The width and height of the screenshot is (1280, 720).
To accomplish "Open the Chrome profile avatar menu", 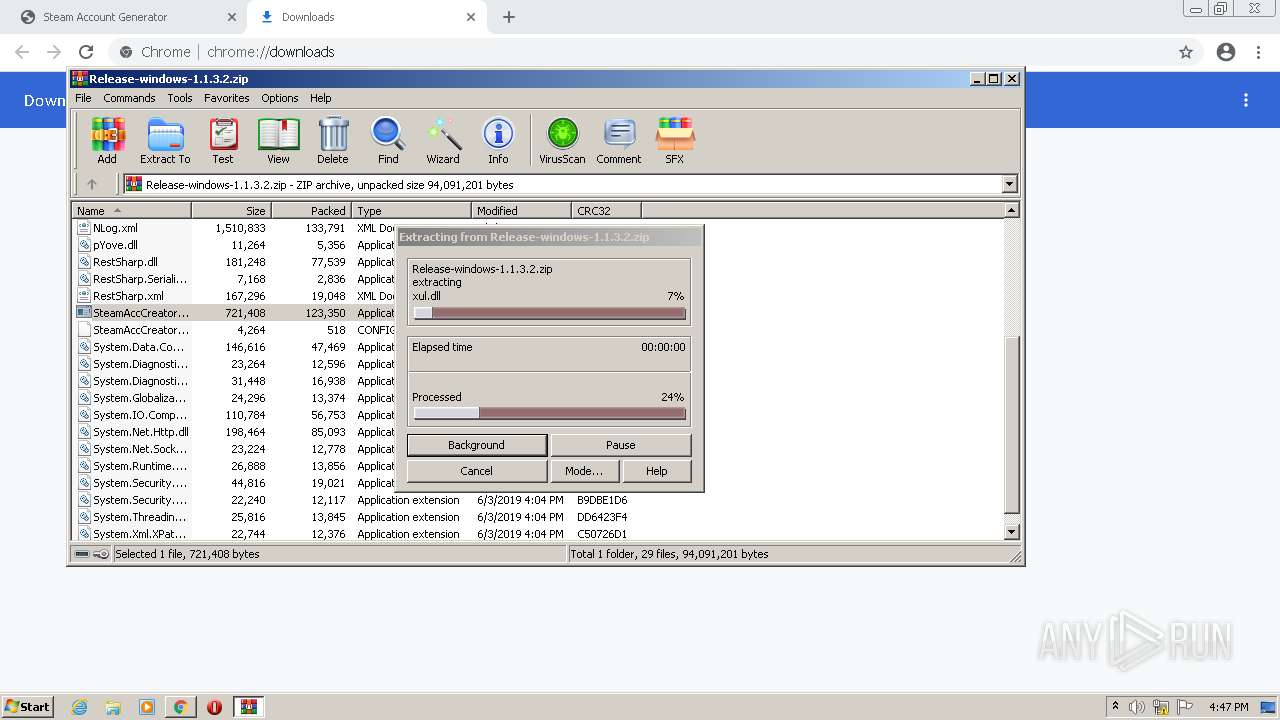I will (x=1226, y=52).
